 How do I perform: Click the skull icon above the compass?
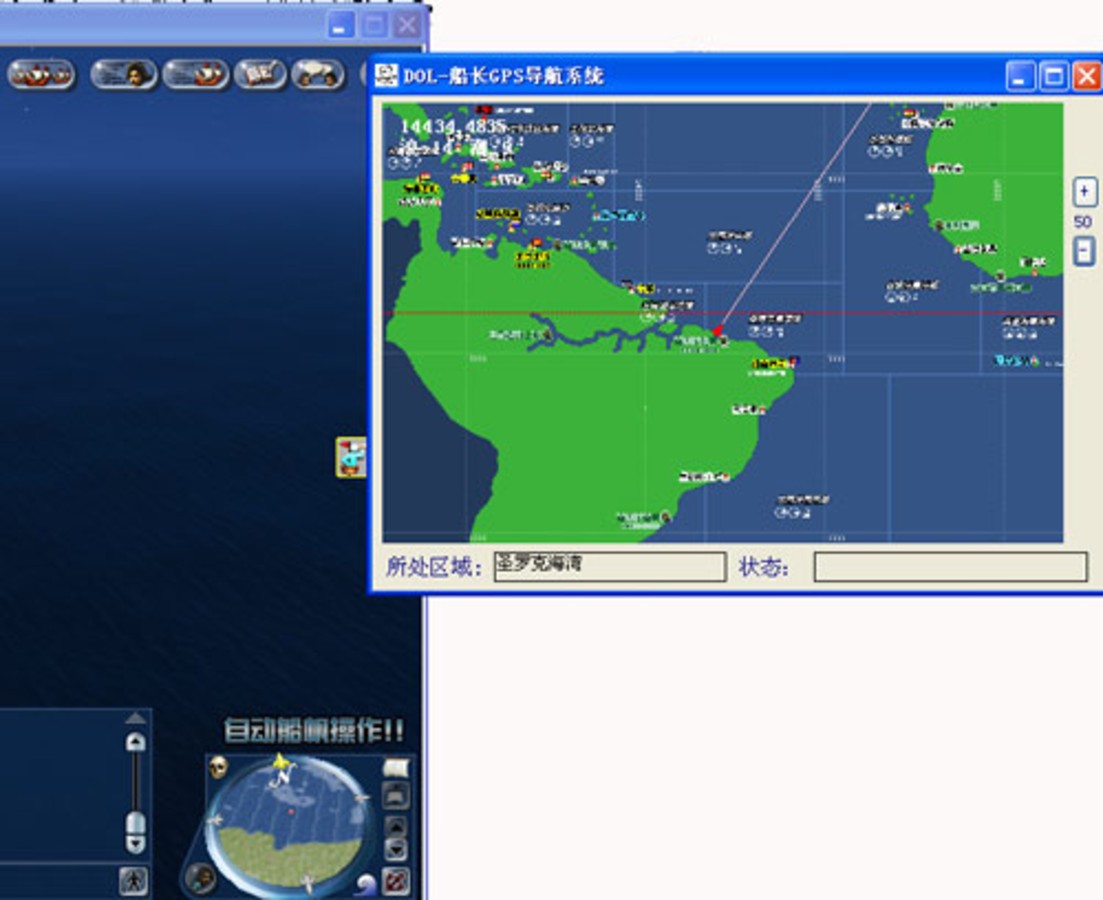tap(219, 767)
